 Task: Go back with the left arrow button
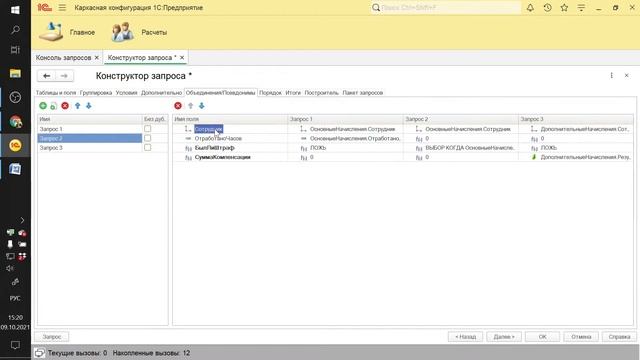point(47,76)
